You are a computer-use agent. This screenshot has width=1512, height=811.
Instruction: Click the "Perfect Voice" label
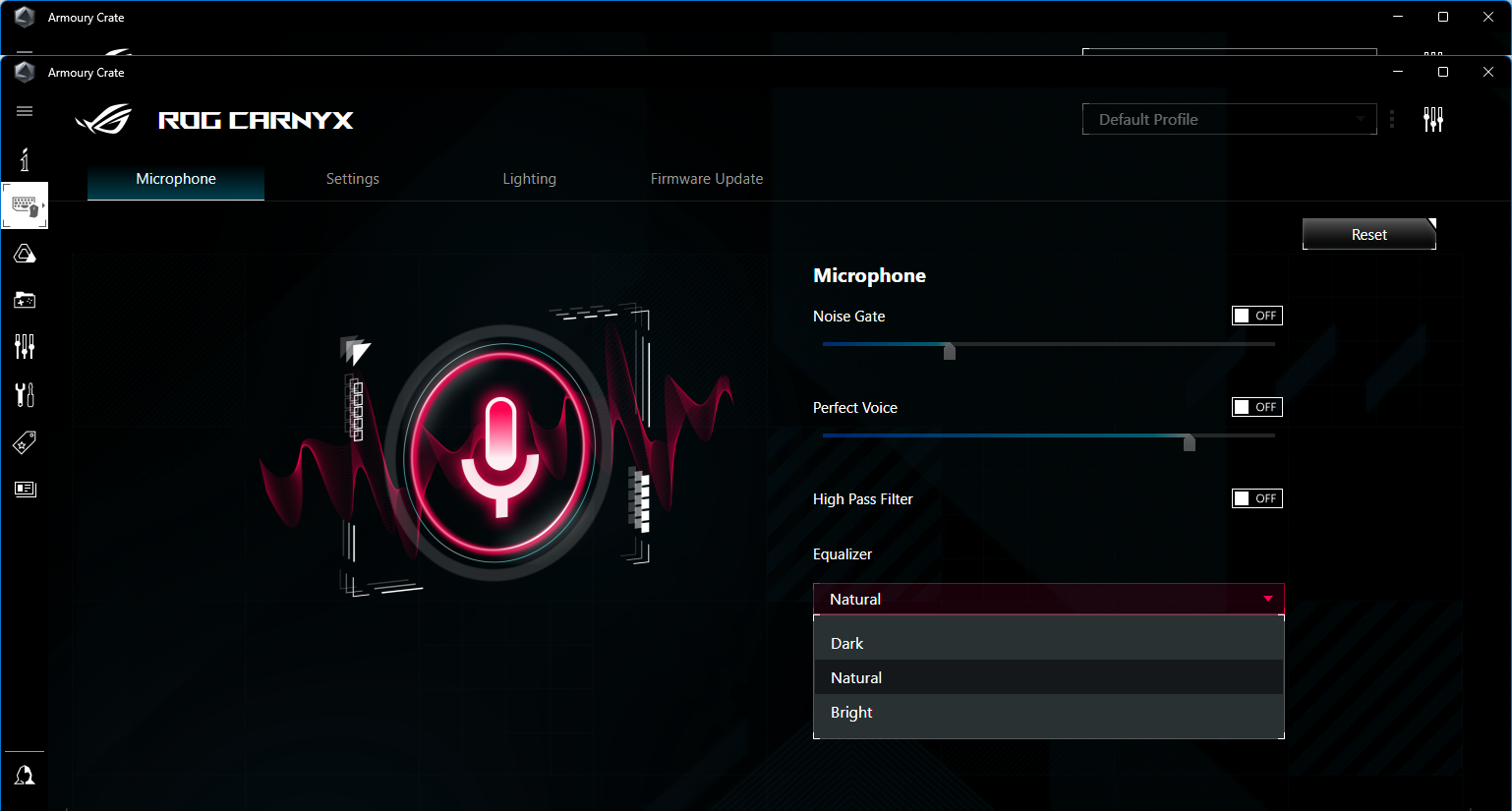pyautogui.click(x=855, y=407)
